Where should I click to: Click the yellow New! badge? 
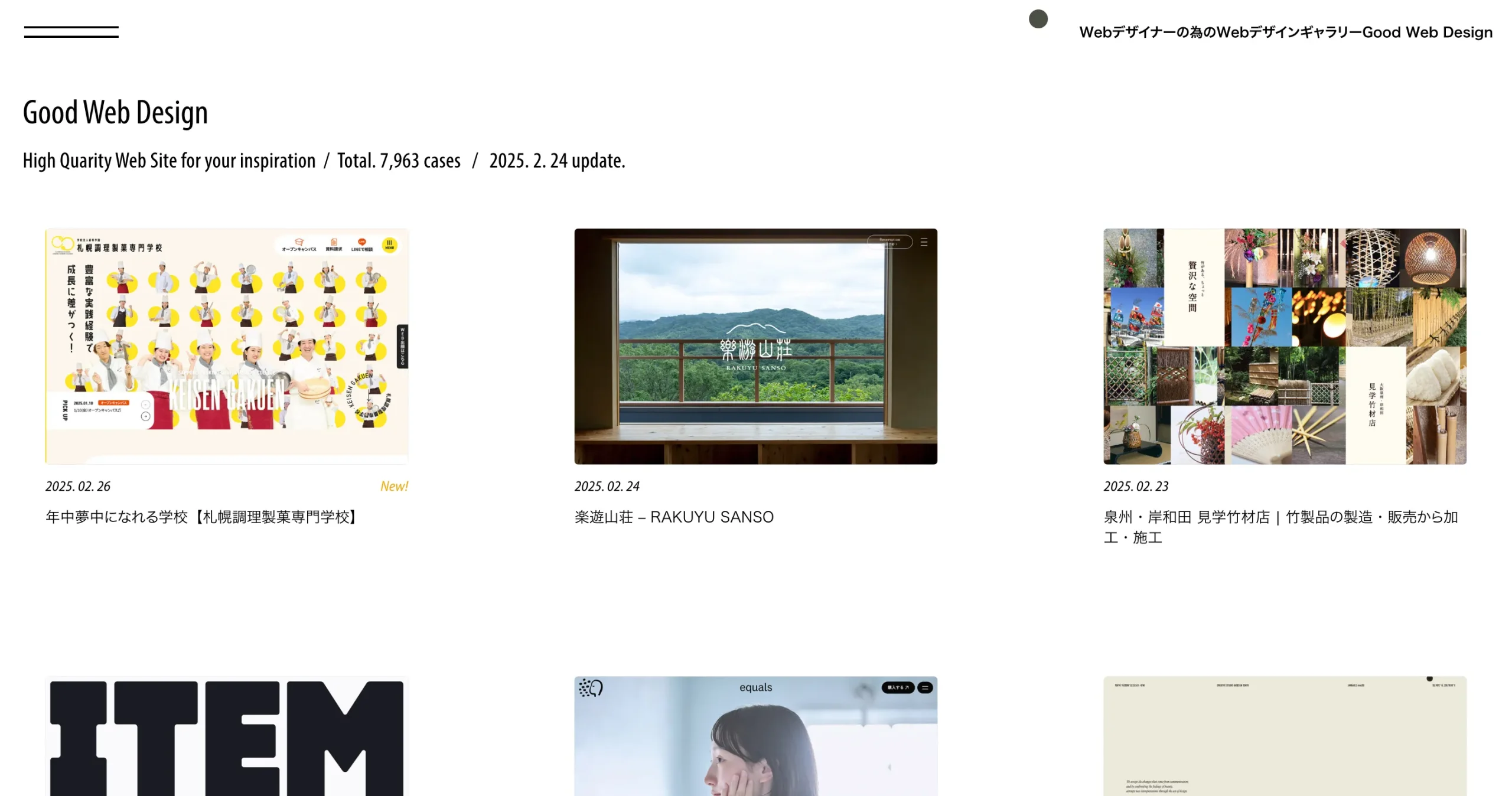(394, 486)
